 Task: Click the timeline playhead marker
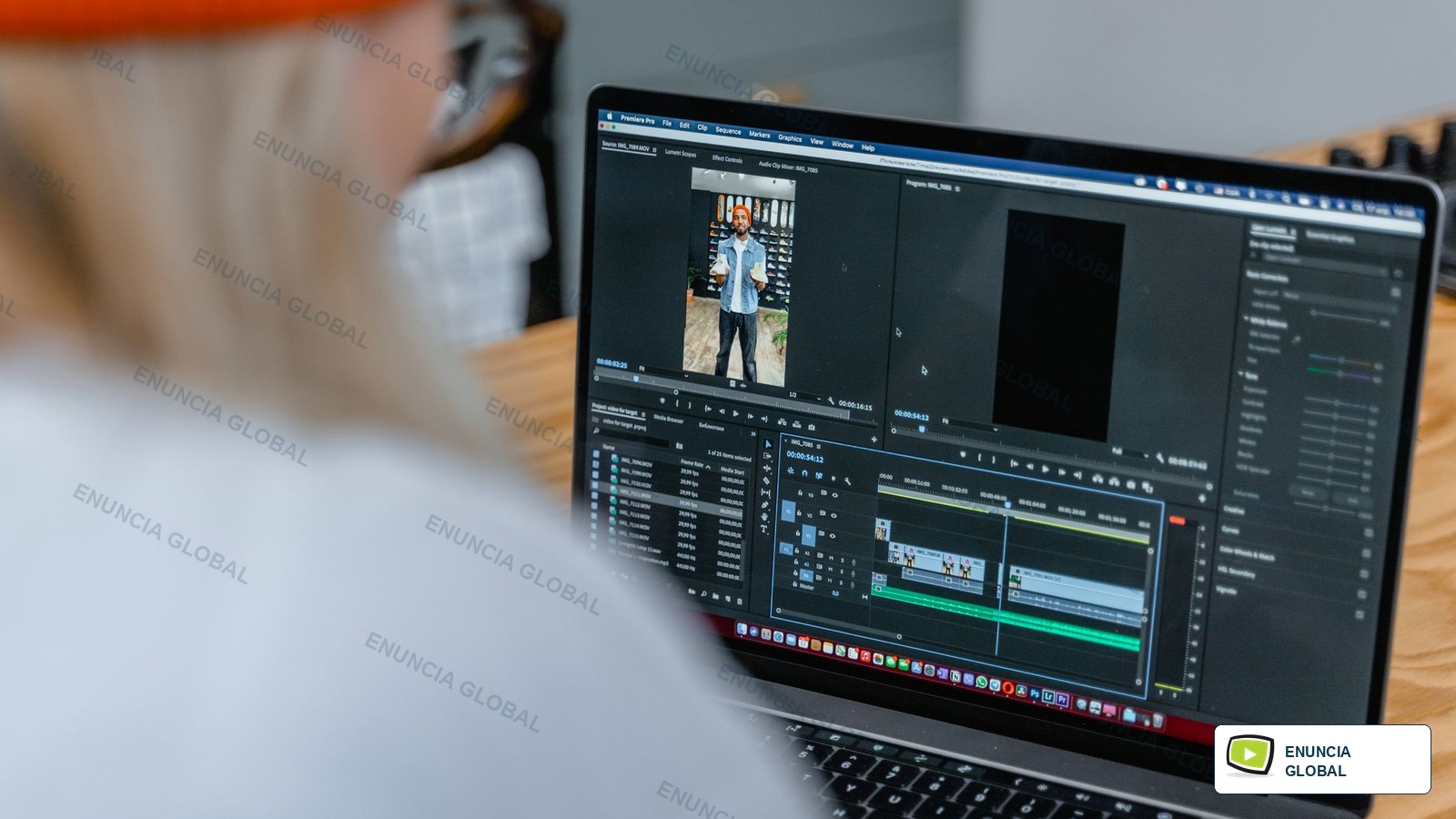(1007, 505)
